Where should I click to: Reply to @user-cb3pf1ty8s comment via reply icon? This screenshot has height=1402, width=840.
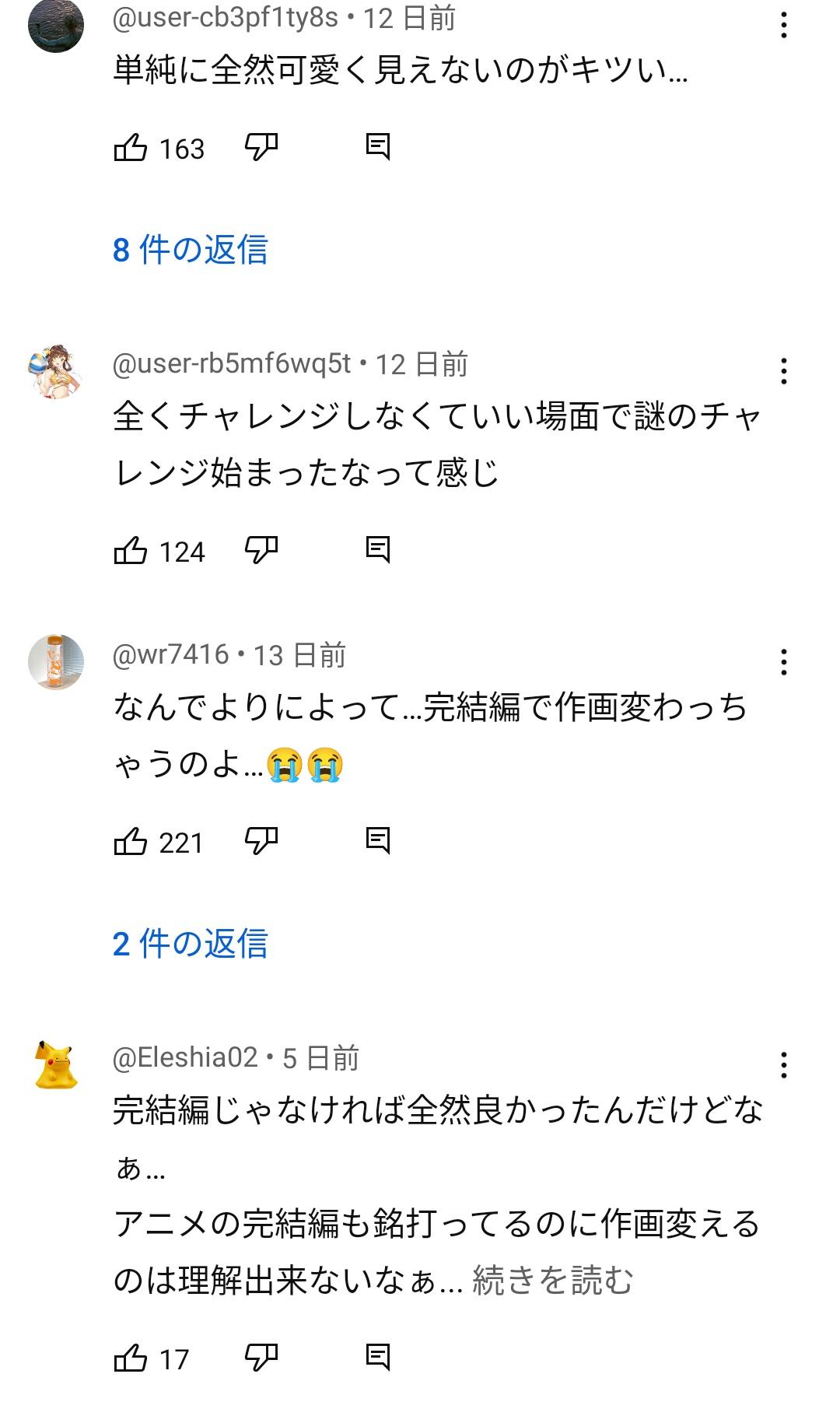coord(378,147)
